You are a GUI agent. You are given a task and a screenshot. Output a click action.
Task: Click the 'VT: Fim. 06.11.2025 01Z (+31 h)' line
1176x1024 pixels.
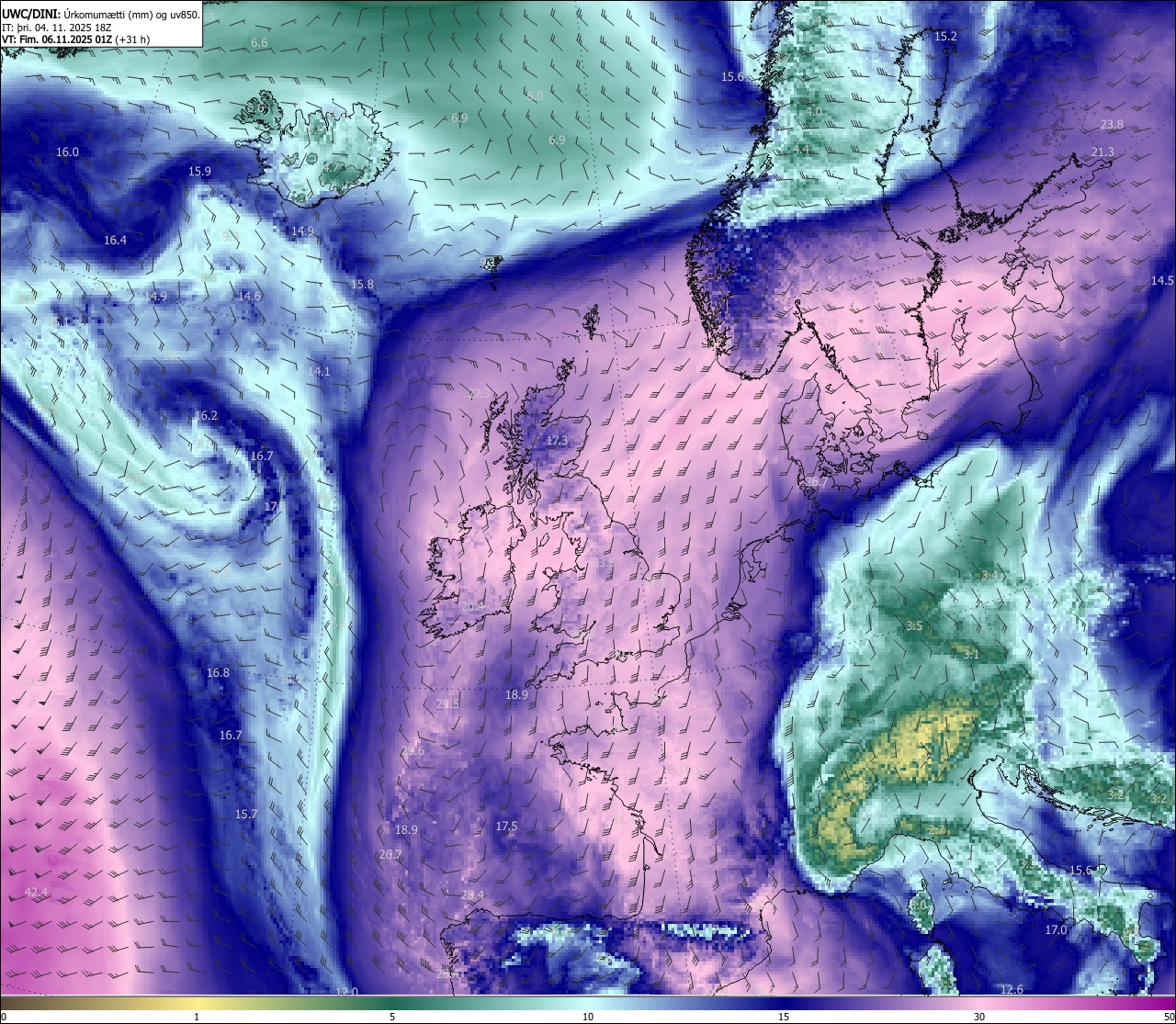(x=75, y=39)
